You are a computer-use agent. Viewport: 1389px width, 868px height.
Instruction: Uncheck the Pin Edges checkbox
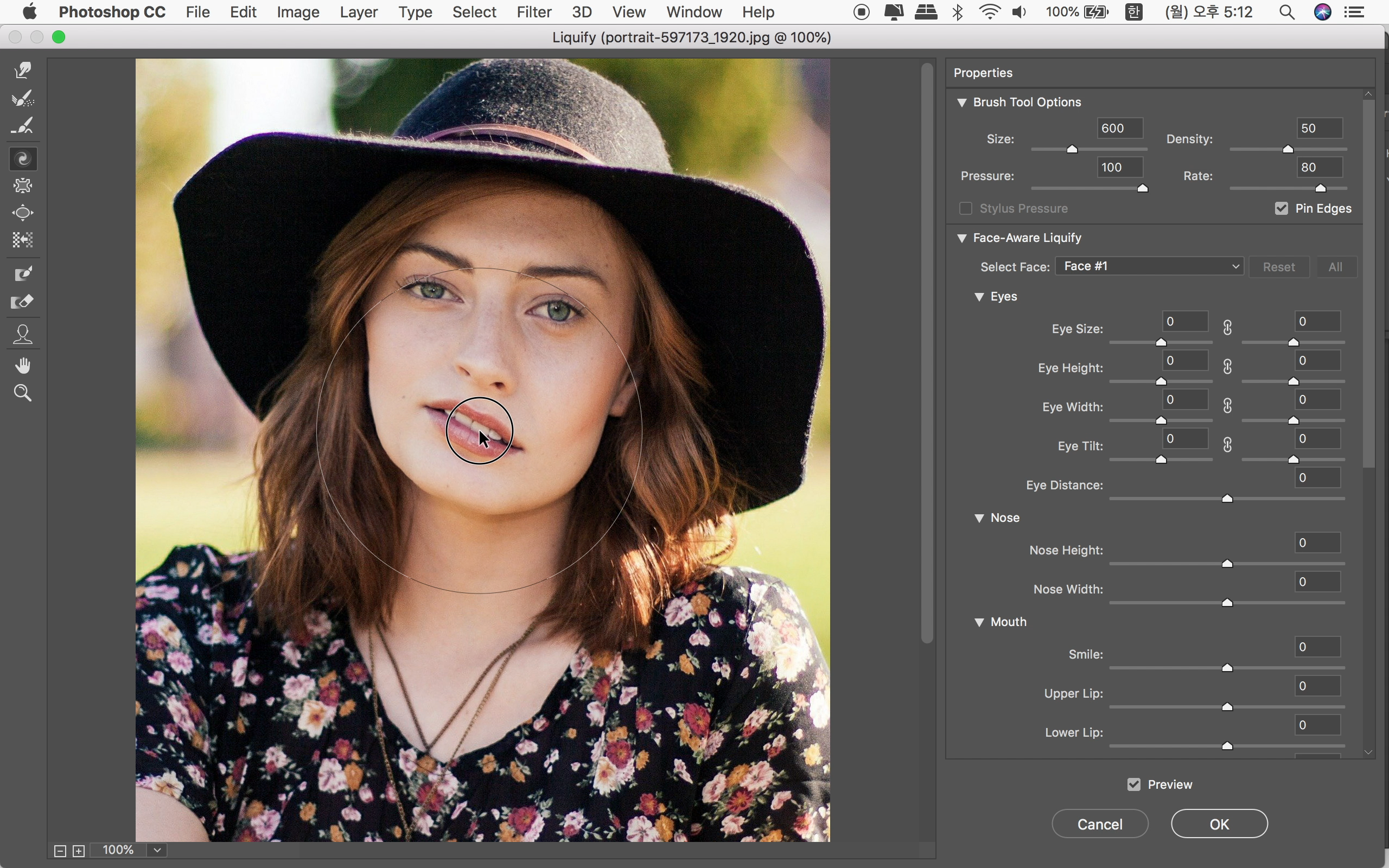(x=1281, y=208)
